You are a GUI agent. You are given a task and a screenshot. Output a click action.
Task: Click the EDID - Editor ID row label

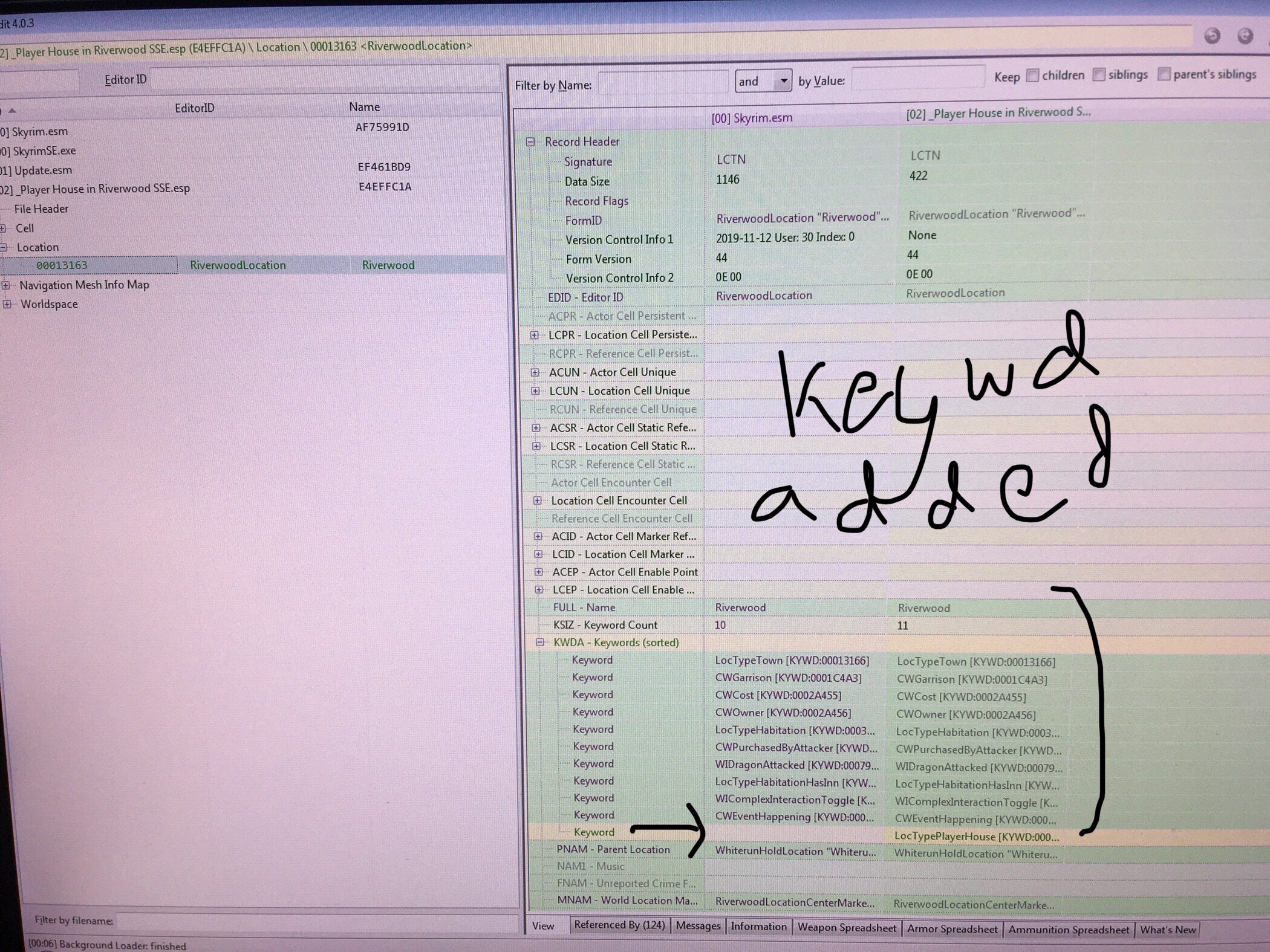tap(585, 297)
